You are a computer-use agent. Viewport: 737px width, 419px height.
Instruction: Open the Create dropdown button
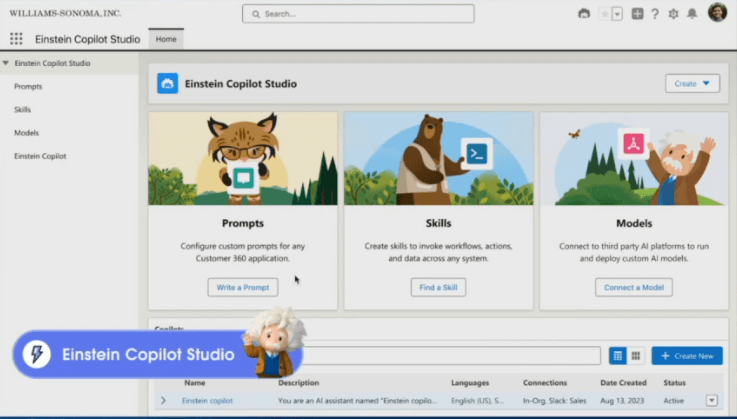tap(692, 83)
